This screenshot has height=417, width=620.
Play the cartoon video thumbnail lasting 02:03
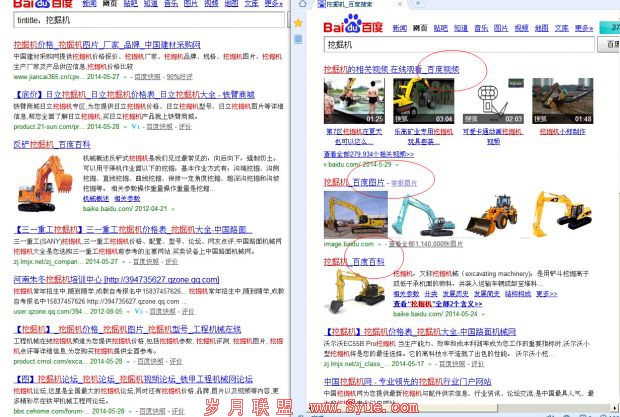[x=493, y=101]
